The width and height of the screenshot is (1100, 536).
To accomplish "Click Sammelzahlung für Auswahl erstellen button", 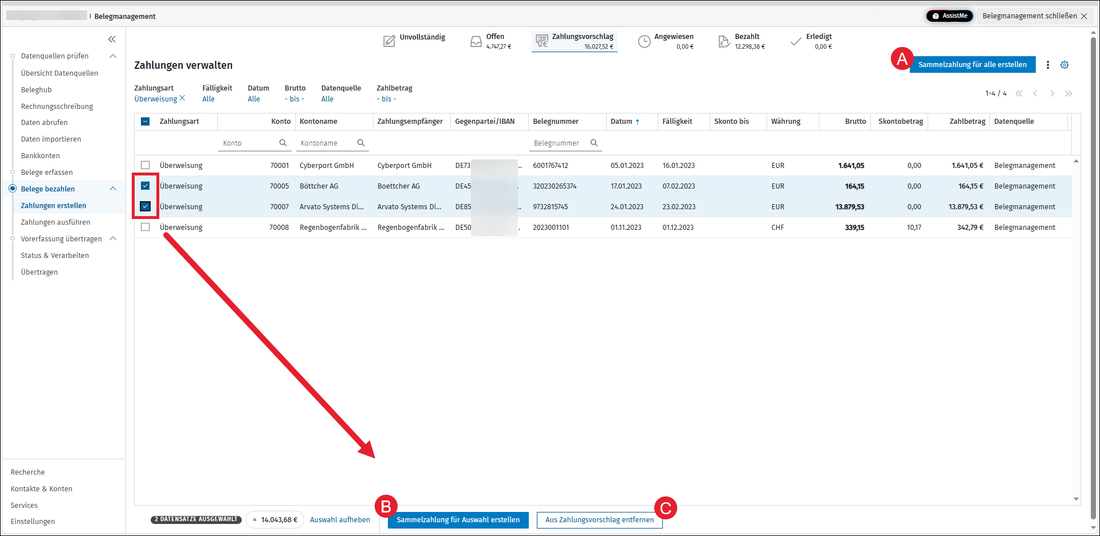I will tap(458, 521).
